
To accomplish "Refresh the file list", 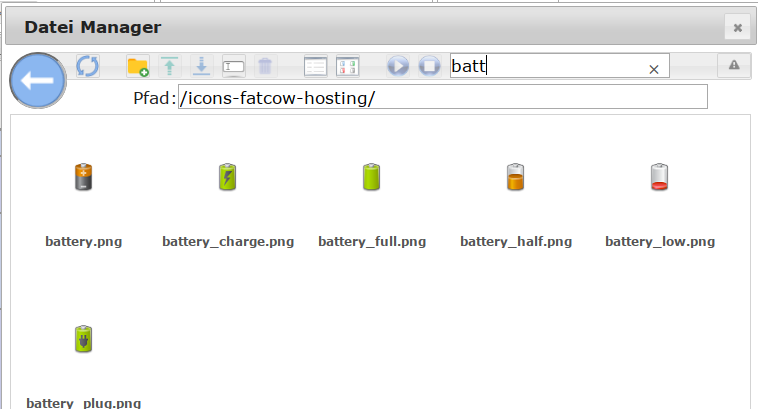I will [88, 67].
